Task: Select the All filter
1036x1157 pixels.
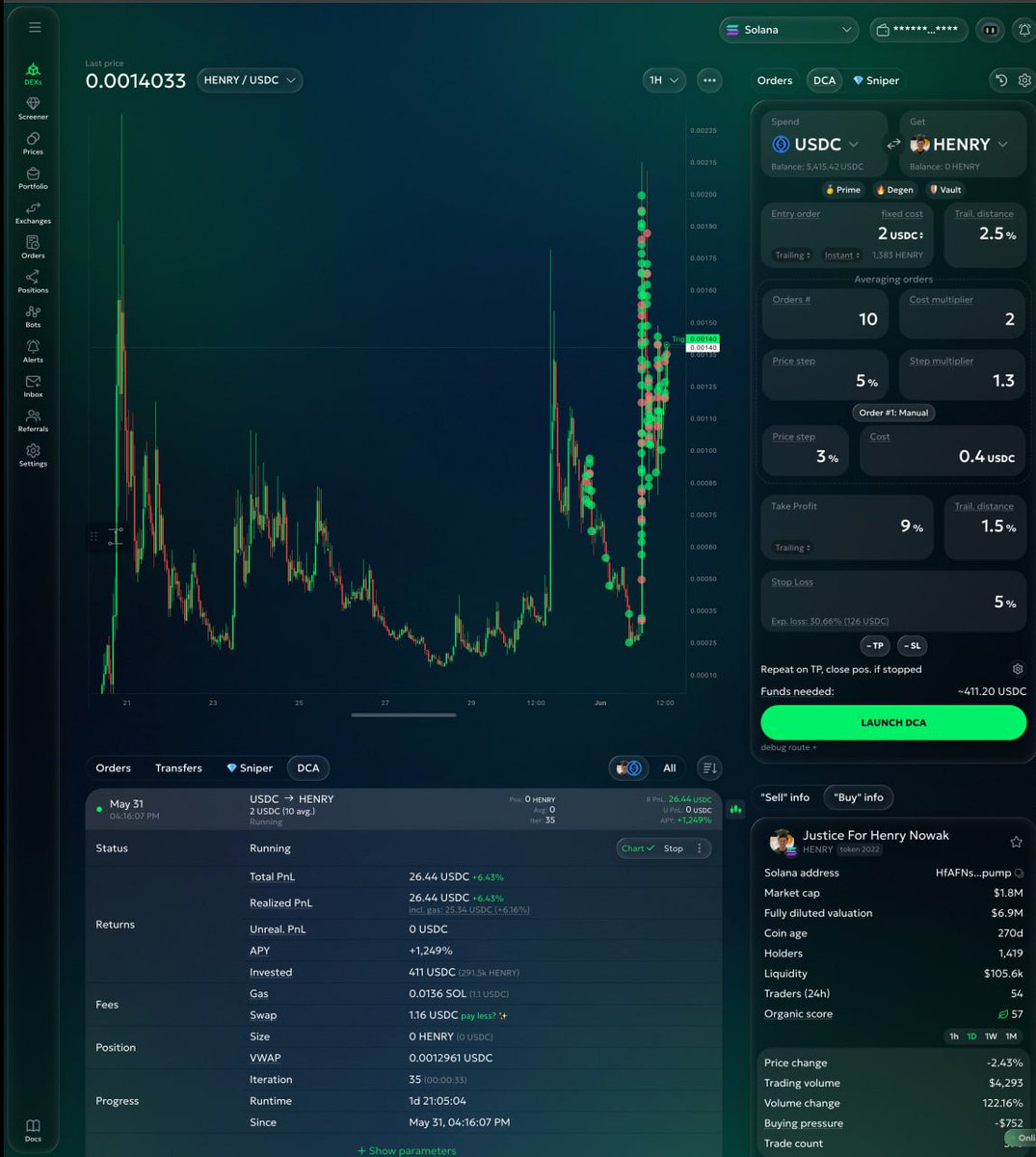Action: click(x=670, y=768)
